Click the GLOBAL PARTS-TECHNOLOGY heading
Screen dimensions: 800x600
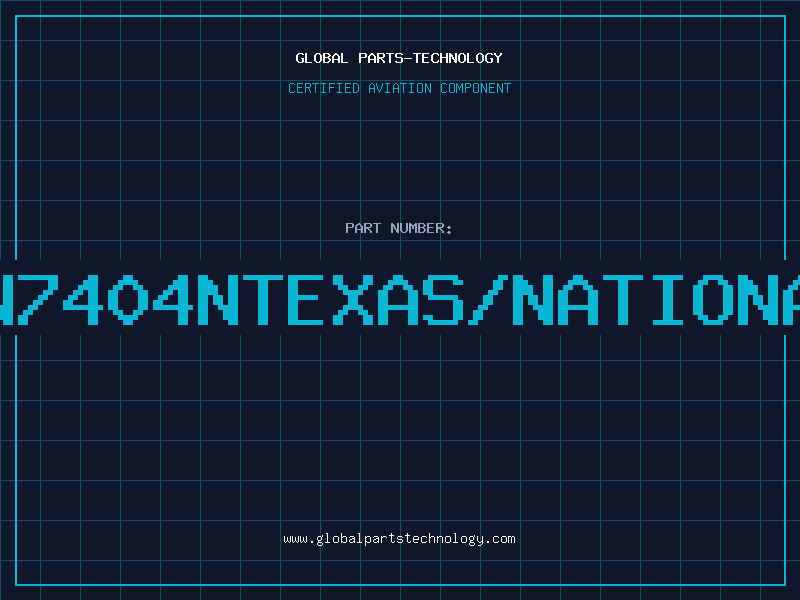click(x=399, y=58)
